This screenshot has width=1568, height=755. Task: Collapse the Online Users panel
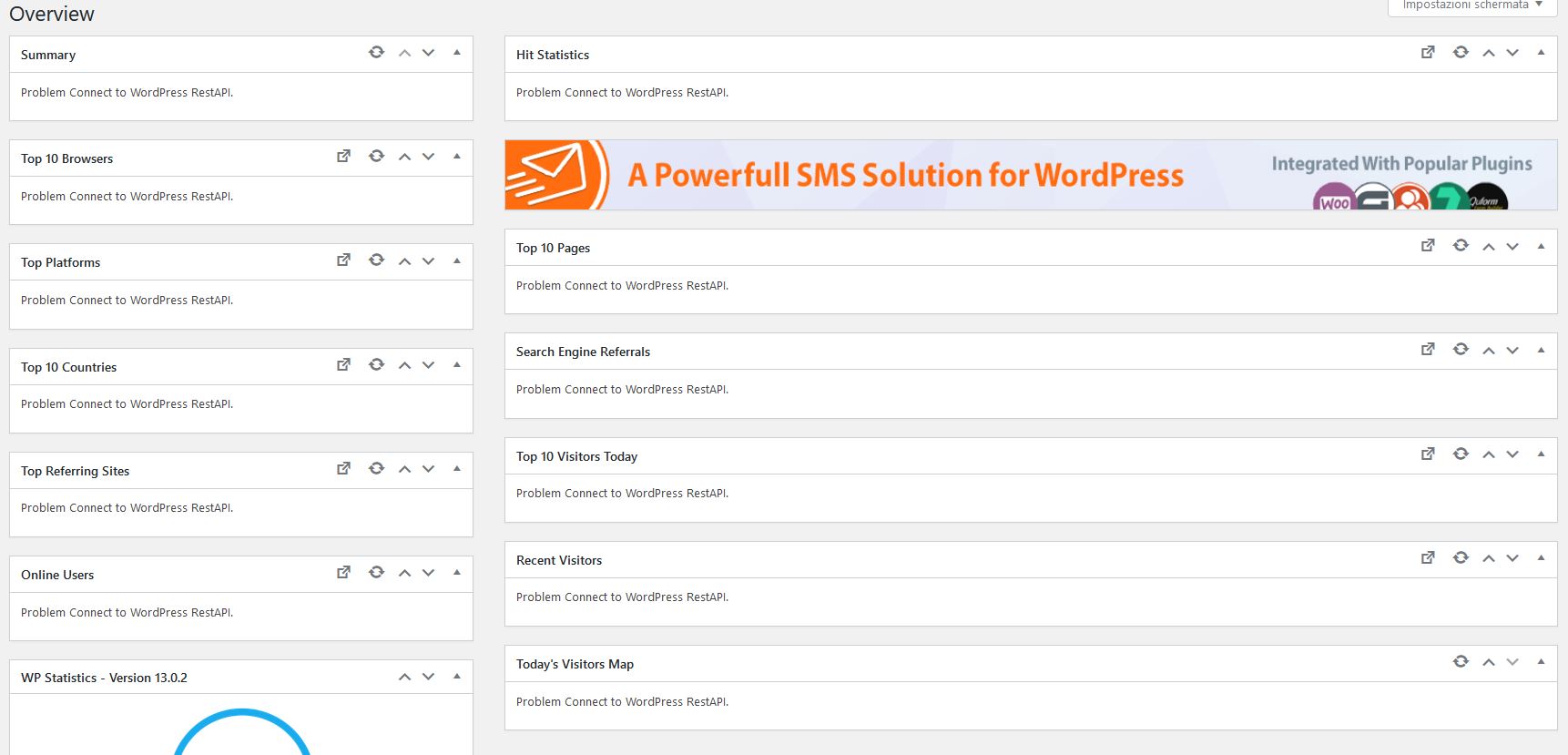pyautogui.click(x=457, y=573)
